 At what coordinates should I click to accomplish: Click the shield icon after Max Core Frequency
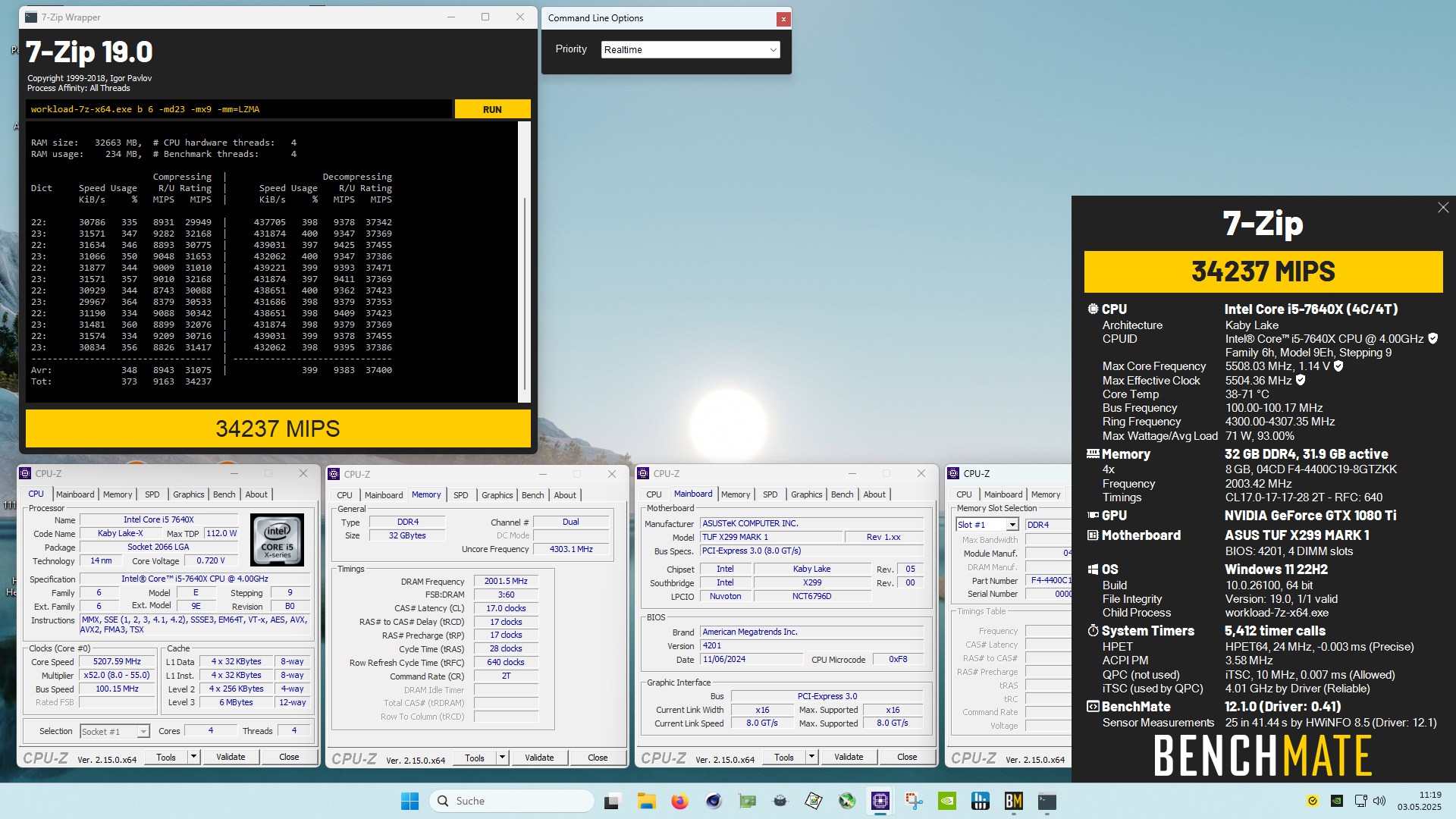(x=1338, y=366)
